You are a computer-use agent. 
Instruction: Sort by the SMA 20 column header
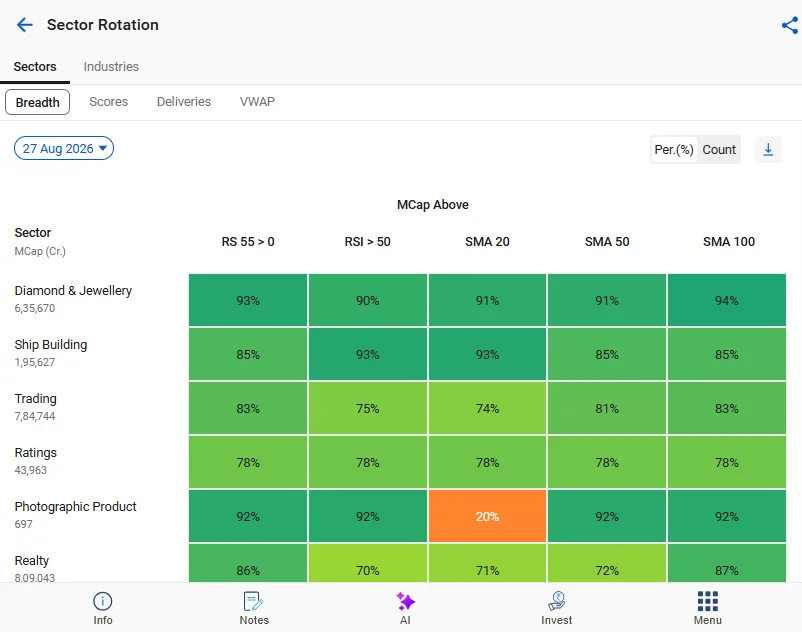click(x=487, y=241)
